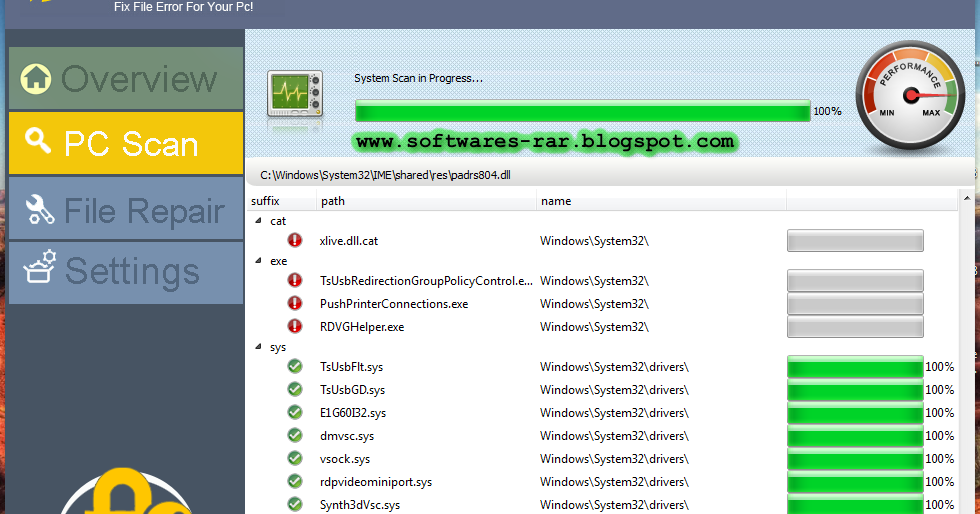Click the system scan progress bar

pos(582,111)
